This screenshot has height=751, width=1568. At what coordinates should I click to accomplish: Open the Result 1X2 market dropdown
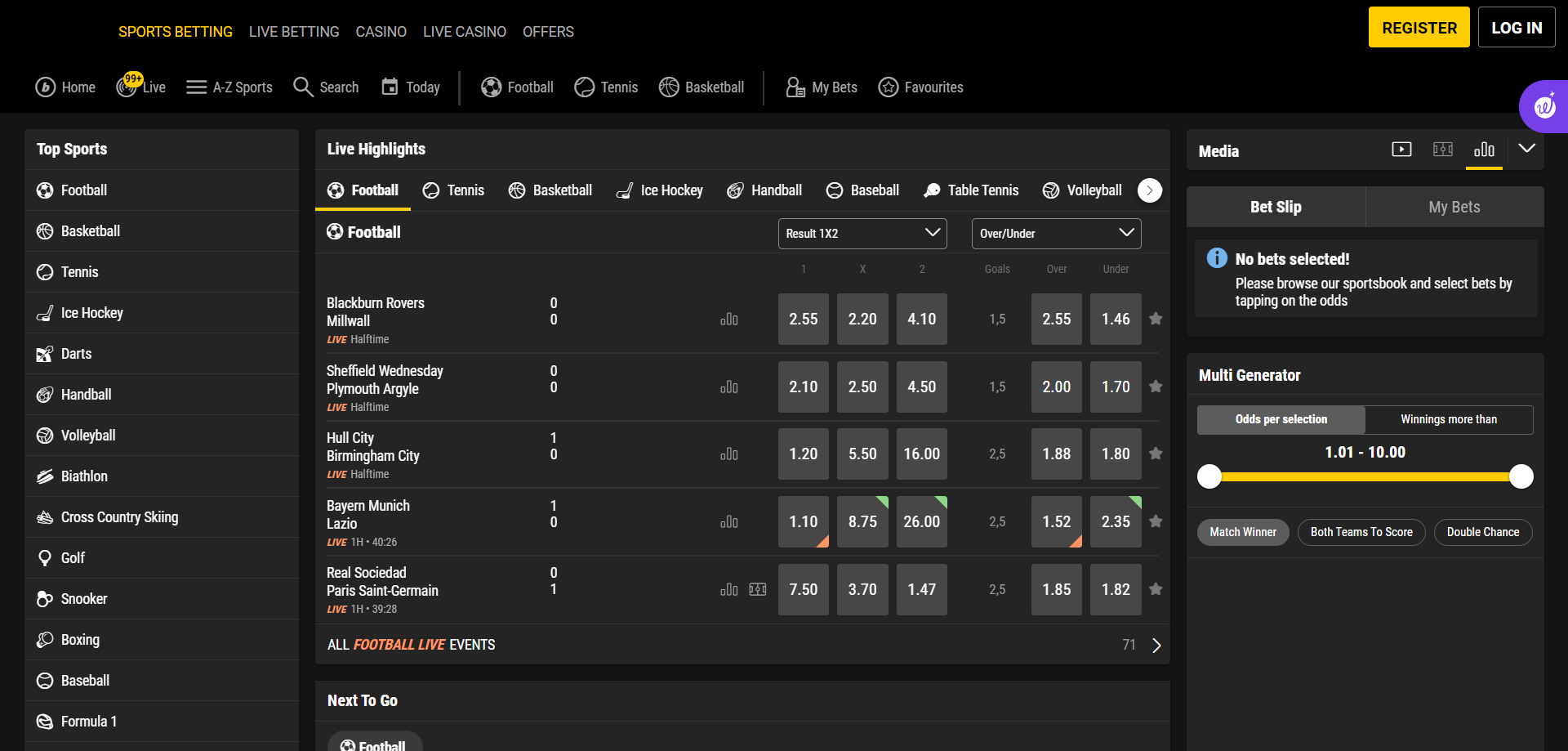click(862, 234)
